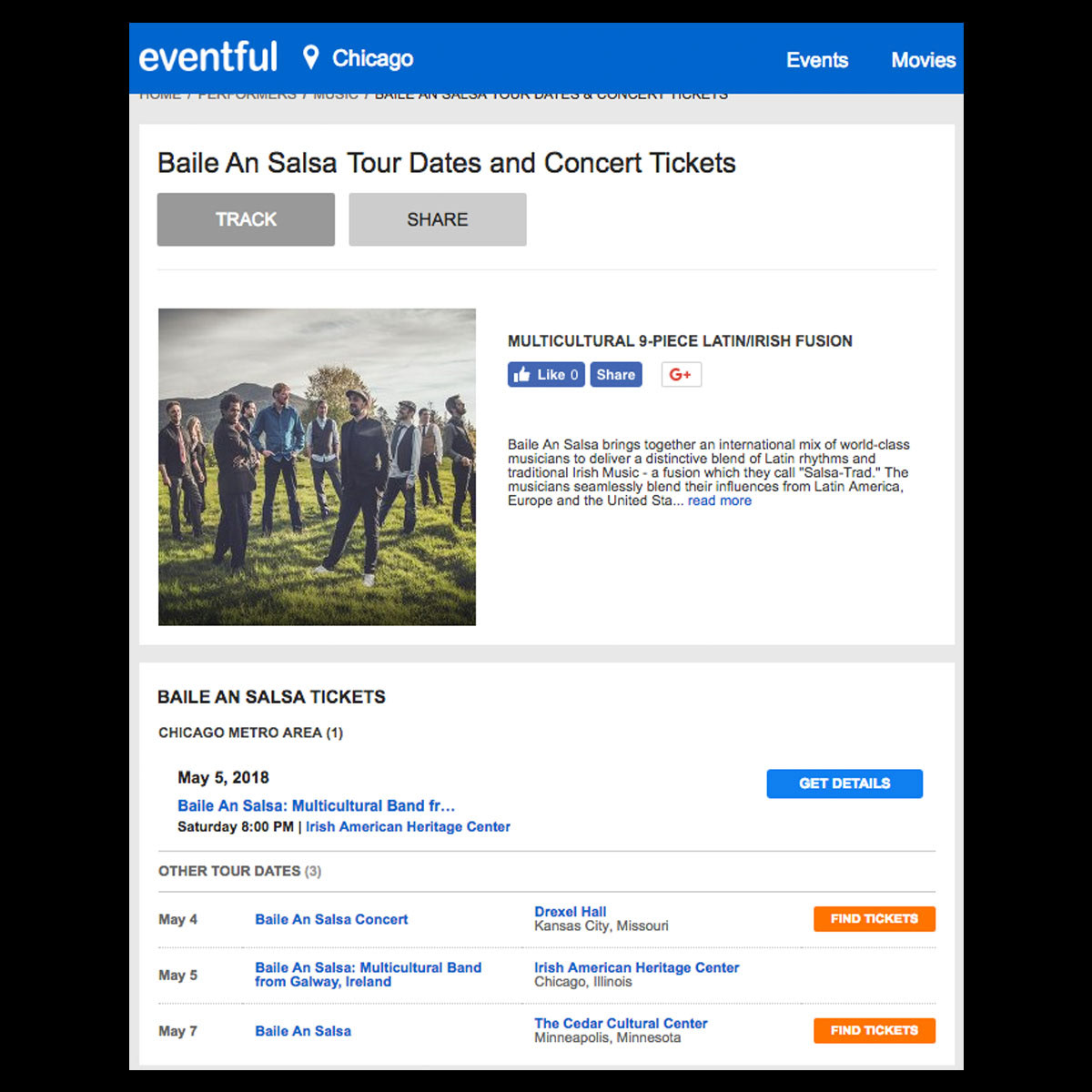Click the TRACK button
Screen dimensions: 1092x1092
coord(246,219)
